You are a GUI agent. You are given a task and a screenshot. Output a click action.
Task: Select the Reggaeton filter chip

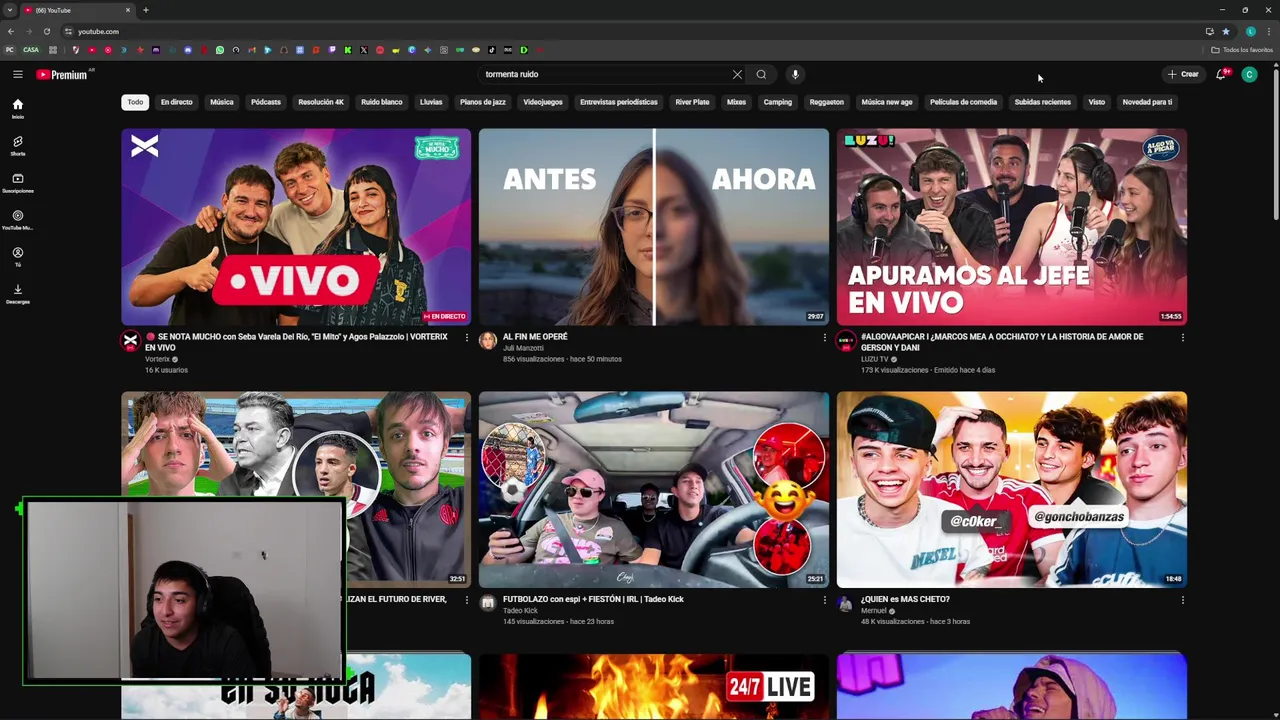[826, 102]
